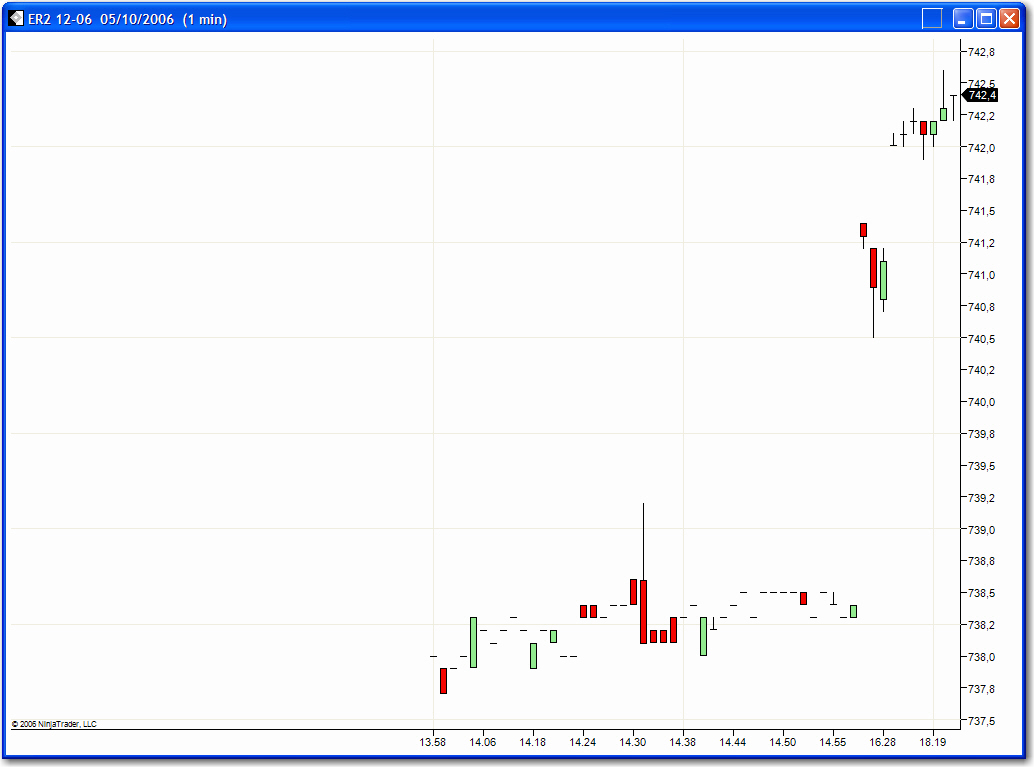Click the 739,2 price axis label
Screen dimensions: 1034x767
pos(981,498)
